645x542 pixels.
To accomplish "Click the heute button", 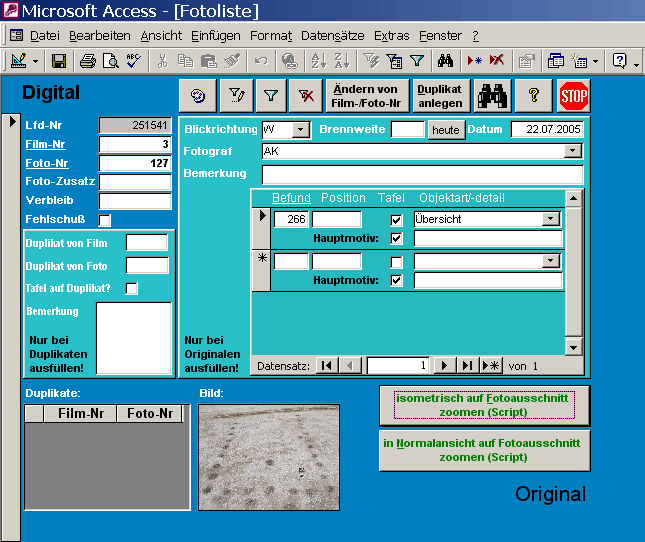I will point(446,130).
